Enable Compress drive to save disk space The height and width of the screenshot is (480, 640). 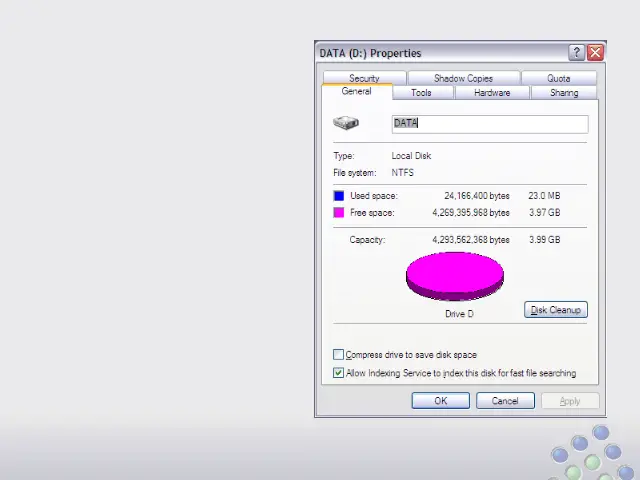tap(338, 354)
